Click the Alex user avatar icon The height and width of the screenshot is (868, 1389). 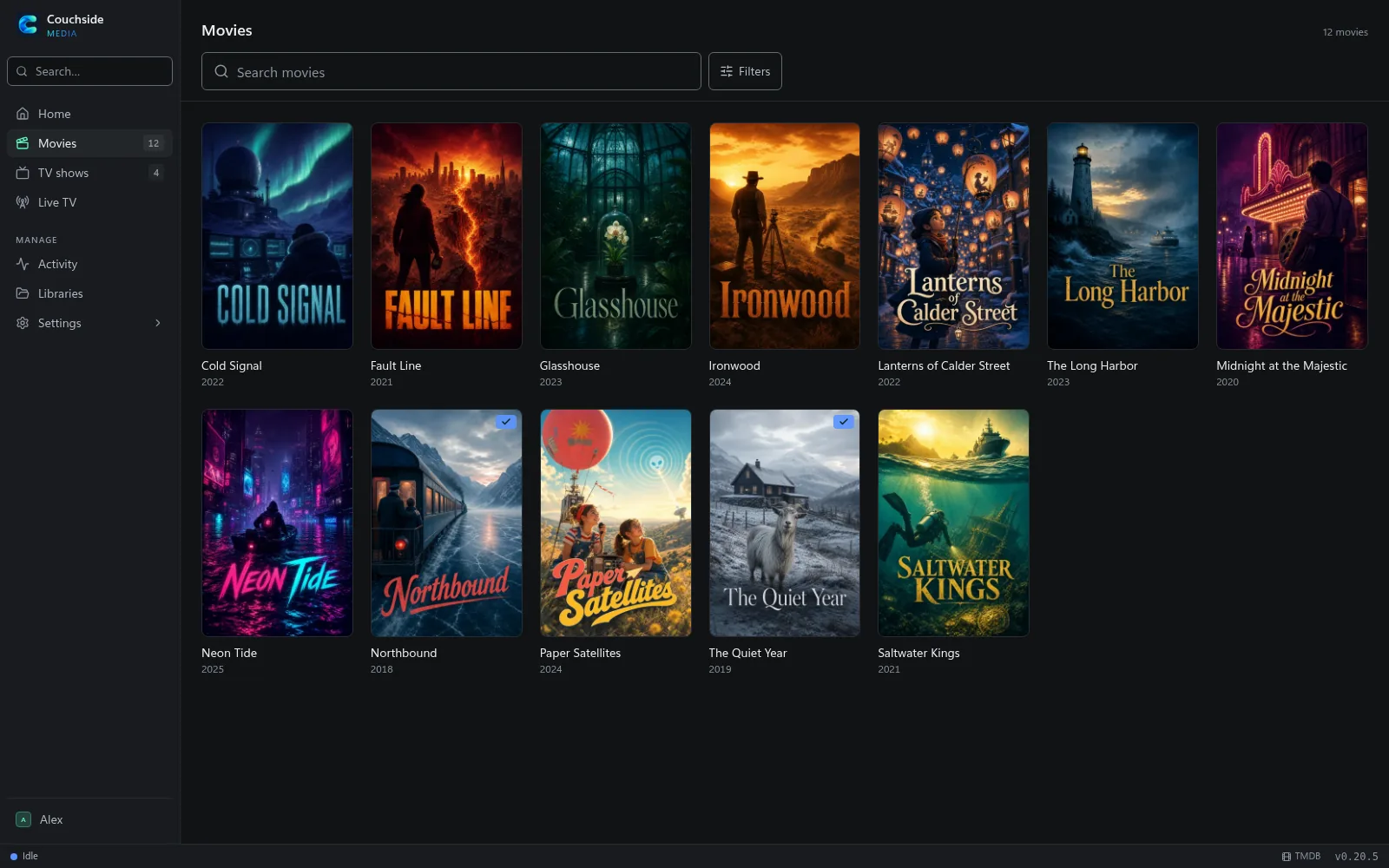click(23, 819)
